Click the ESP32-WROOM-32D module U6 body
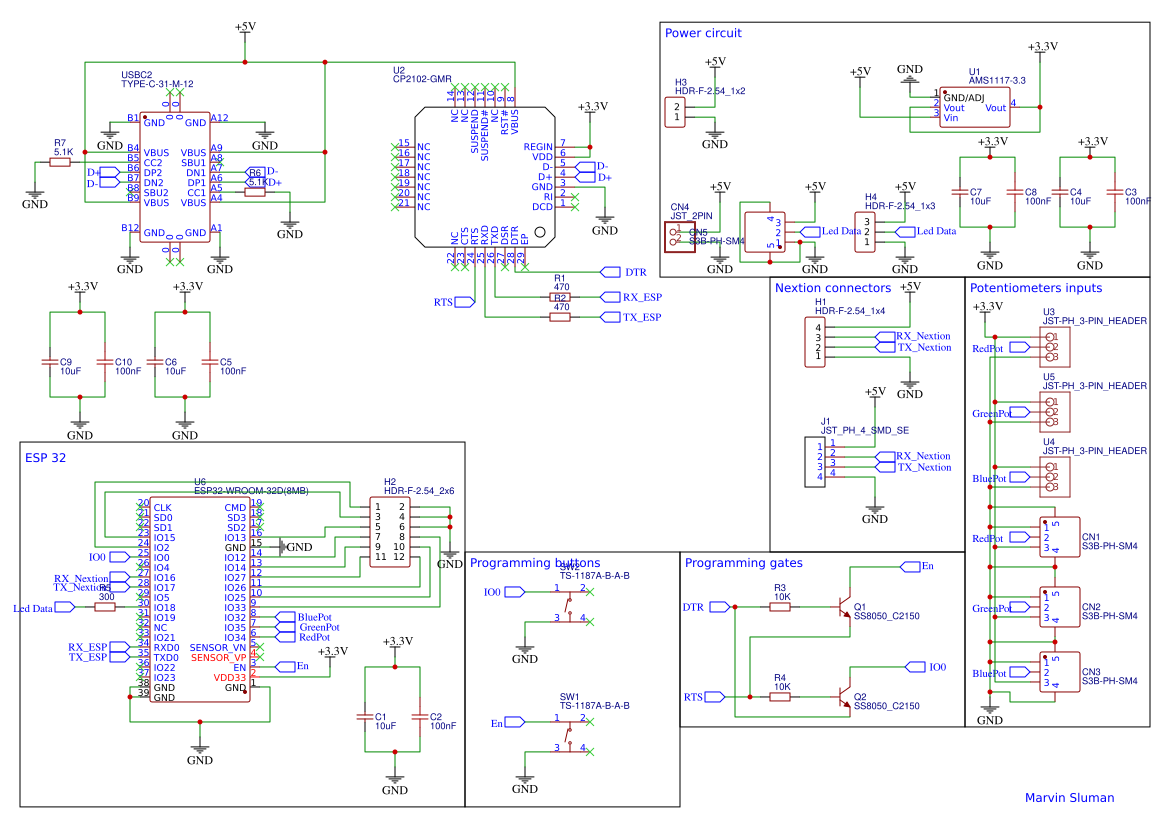 coord(200,600)
